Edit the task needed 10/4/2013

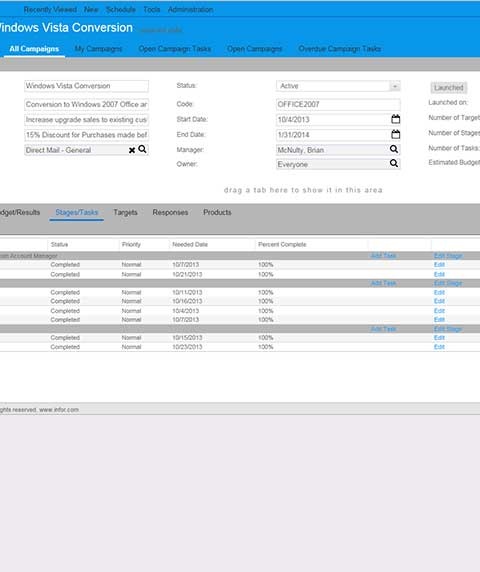[x=439, y=311]
